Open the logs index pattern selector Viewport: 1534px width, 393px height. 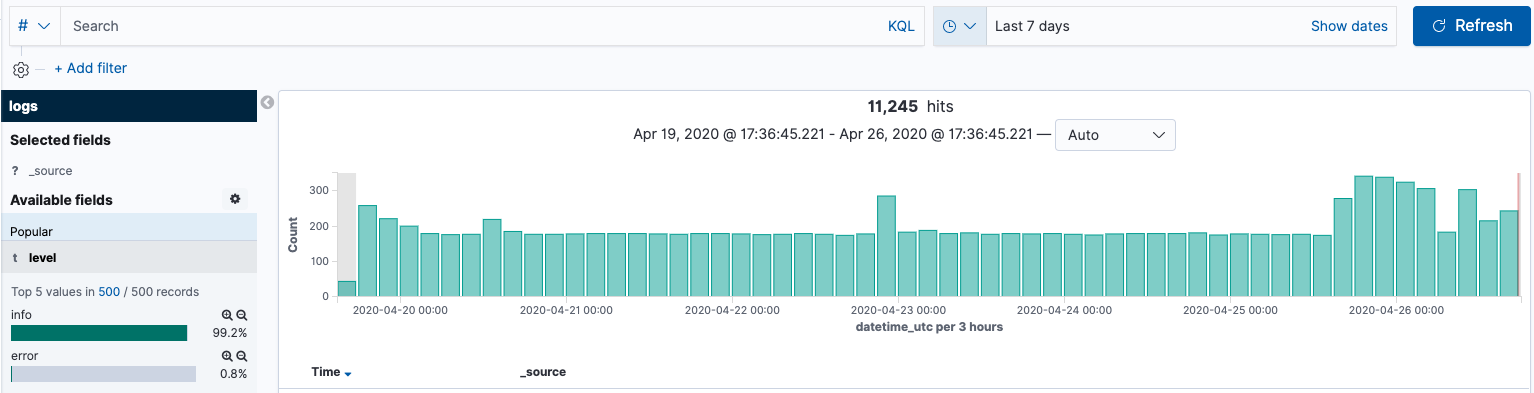(x=128, y=106)
